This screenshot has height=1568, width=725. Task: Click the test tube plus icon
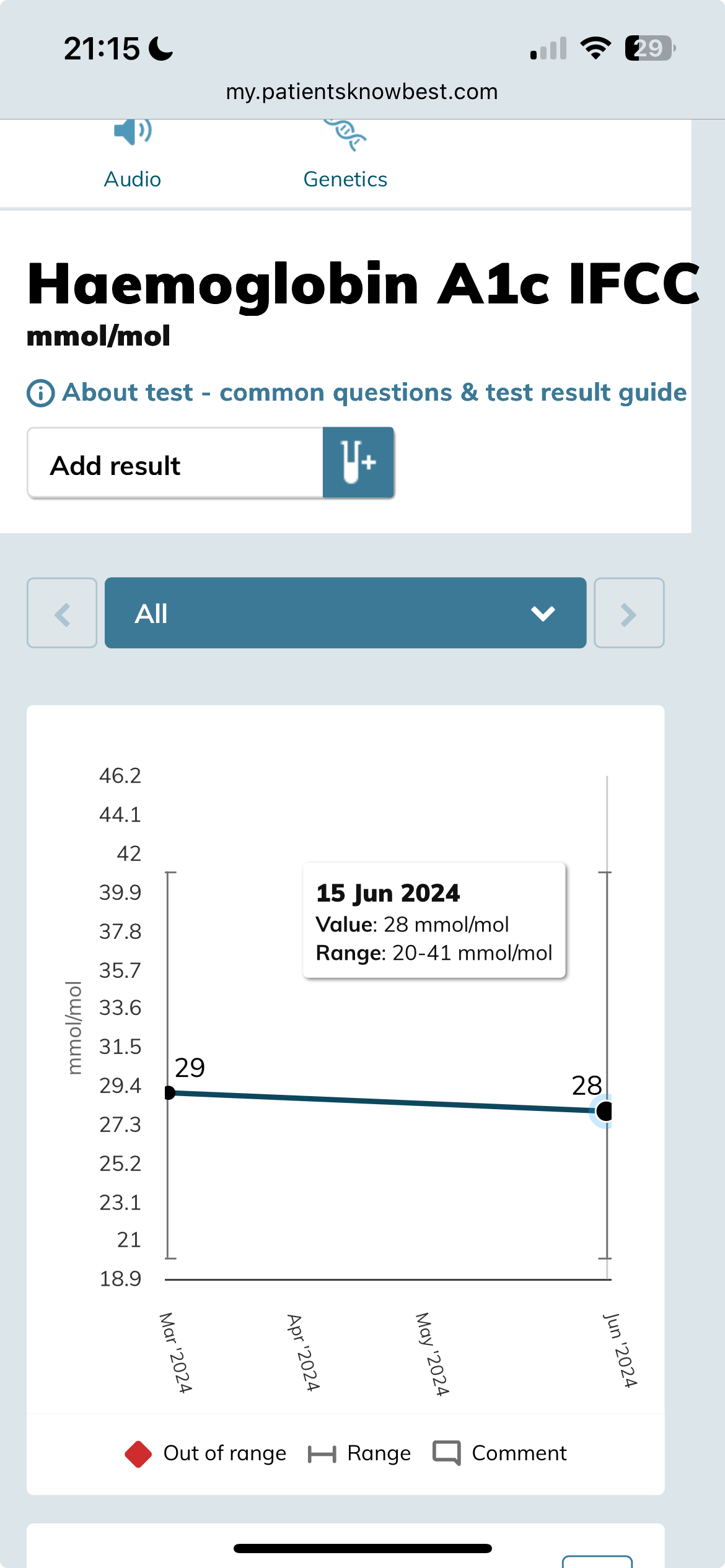(358, 463)
